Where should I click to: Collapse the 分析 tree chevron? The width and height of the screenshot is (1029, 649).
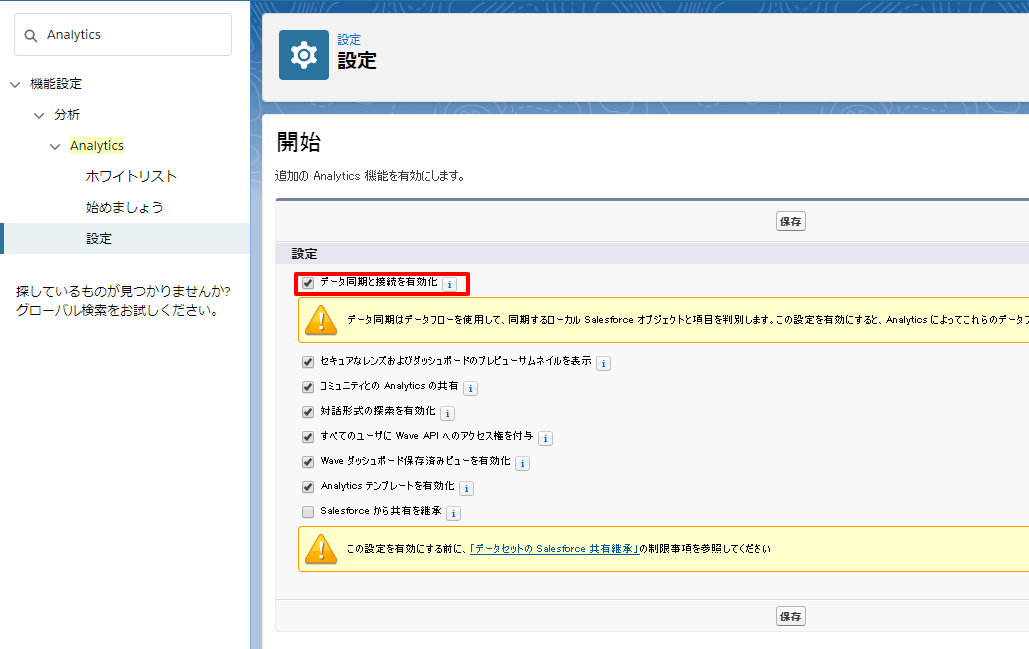click(x=39, y=115)
